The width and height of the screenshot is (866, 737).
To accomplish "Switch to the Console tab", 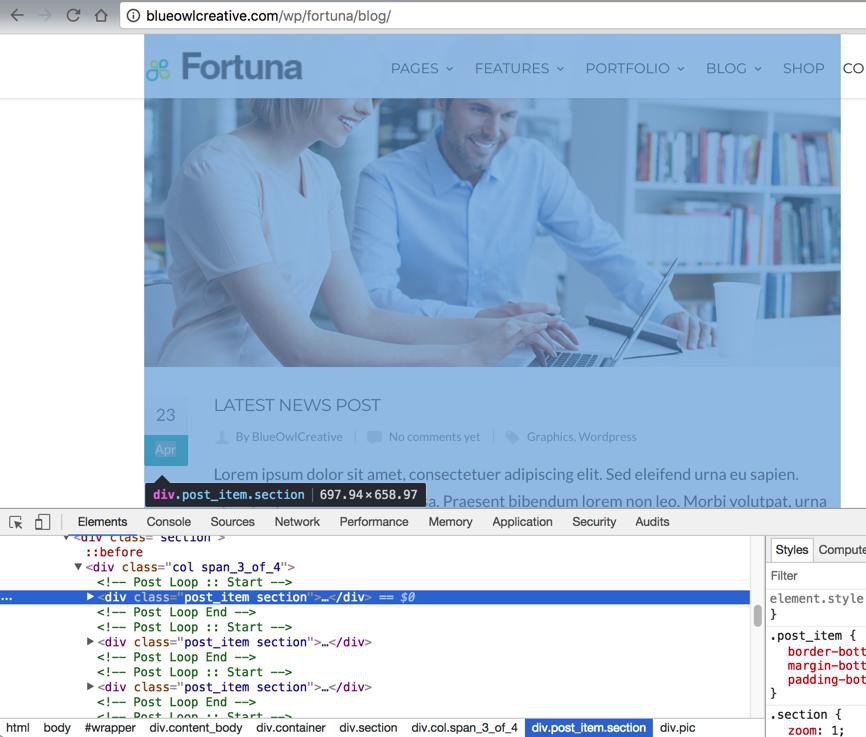I will click(168, 522).
